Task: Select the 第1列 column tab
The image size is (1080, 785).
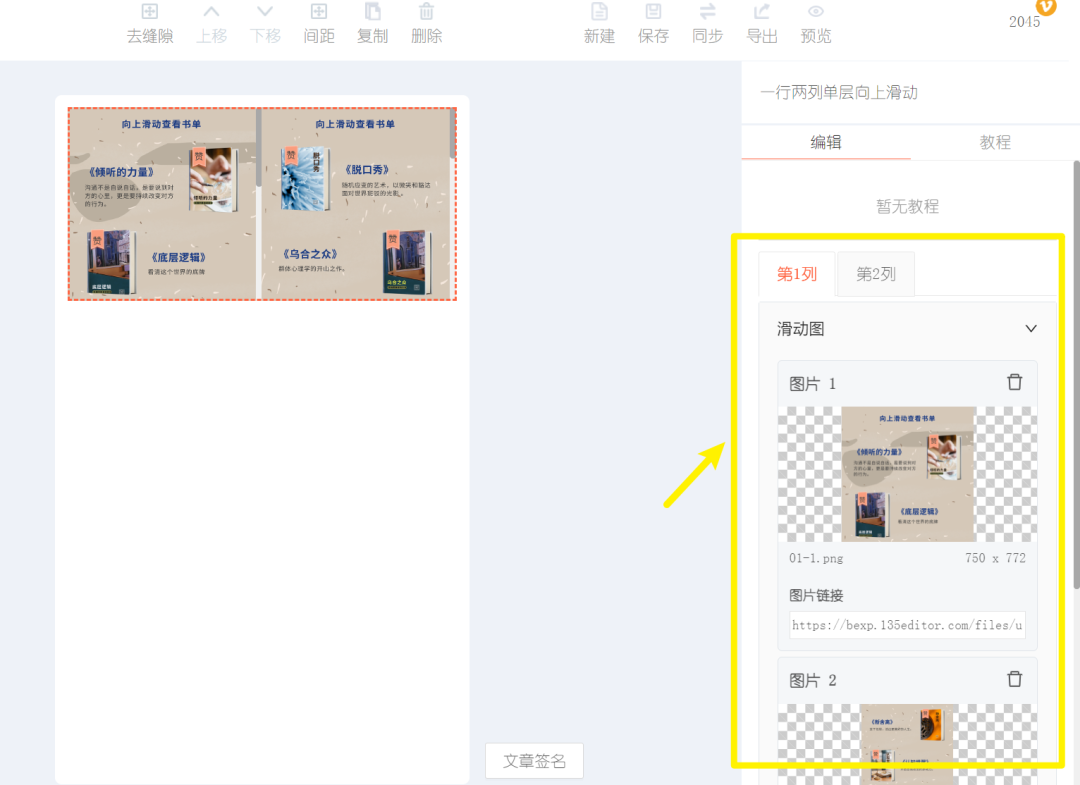Action: pos(797,274)
